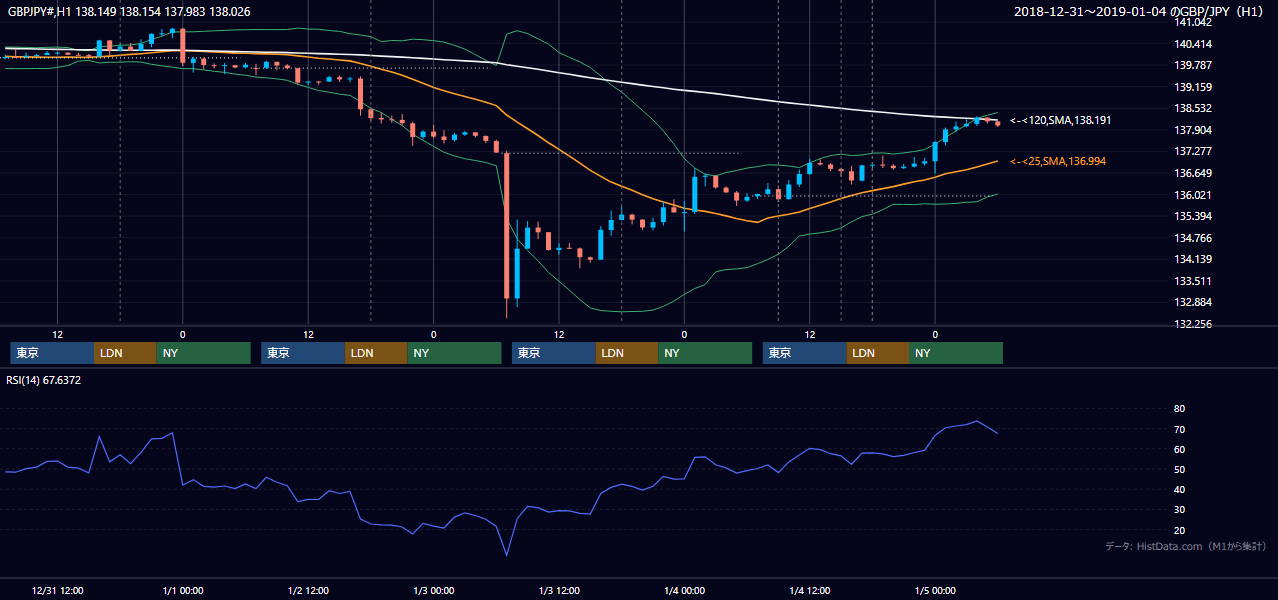Viewport: 1278px width, 600px height.
Task: Click RSI scale level 80
Action: click(x=1180, y=409)
